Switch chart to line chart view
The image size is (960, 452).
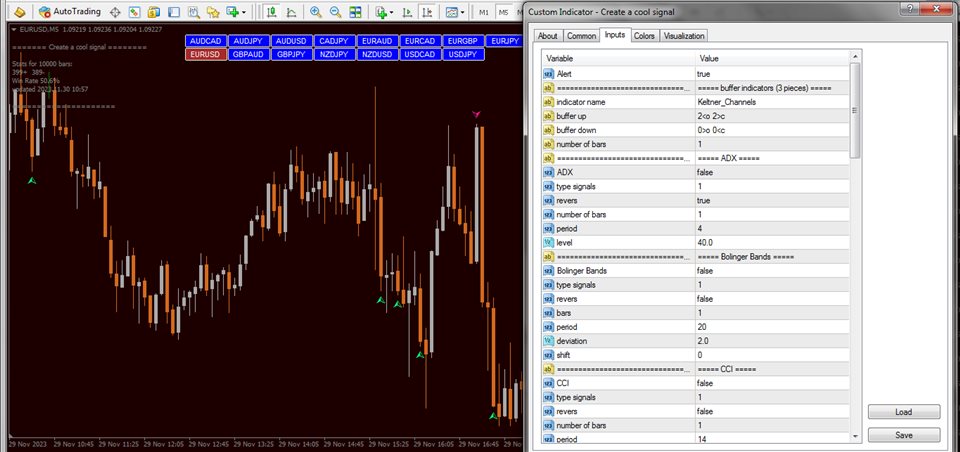click(x=291, y=12)
